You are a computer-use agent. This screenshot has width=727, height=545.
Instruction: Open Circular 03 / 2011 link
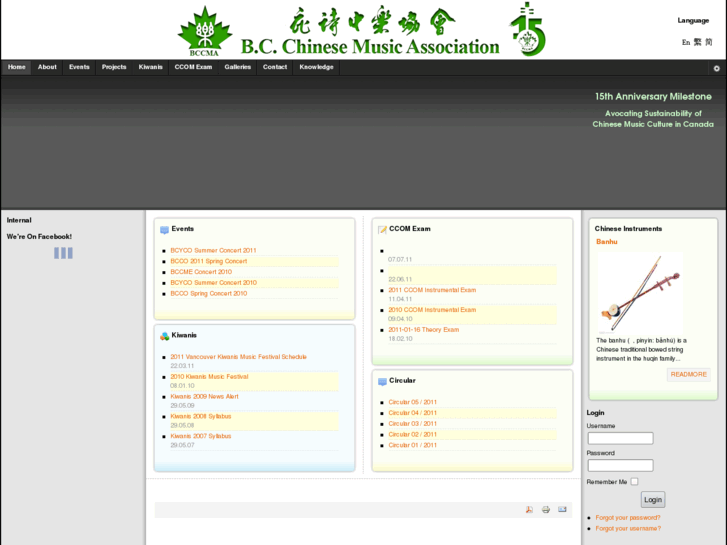[x=413, y=423]
